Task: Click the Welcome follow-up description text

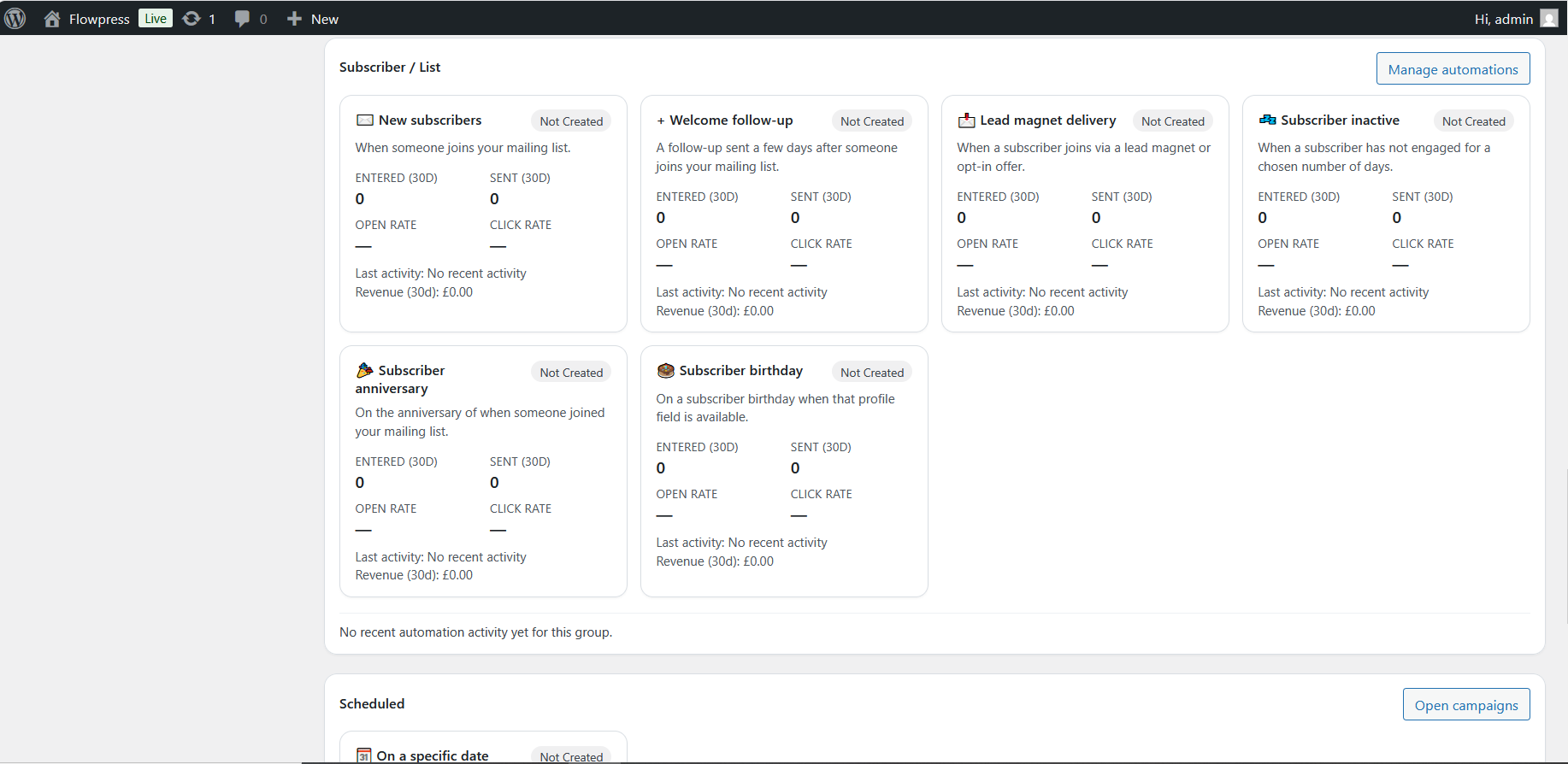Action: click(x=776, y=157)
